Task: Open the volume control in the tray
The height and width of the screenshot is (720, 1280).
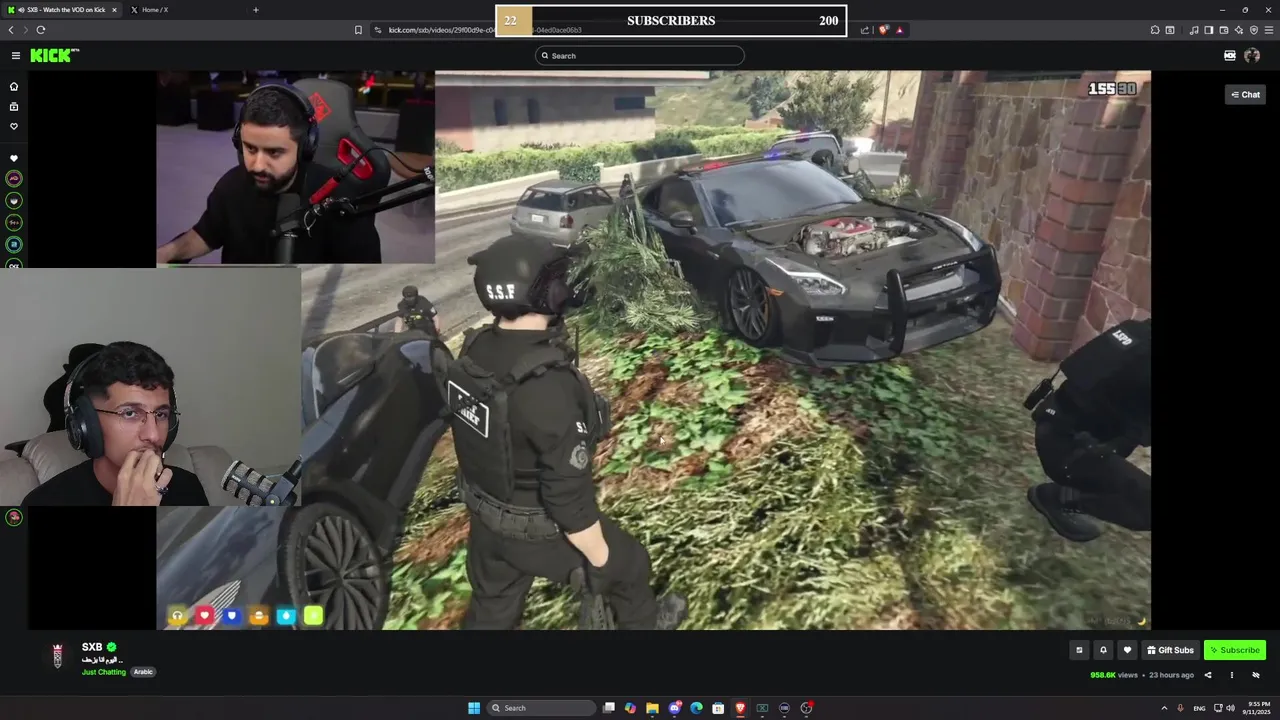Action: [x=1230, y=708]
